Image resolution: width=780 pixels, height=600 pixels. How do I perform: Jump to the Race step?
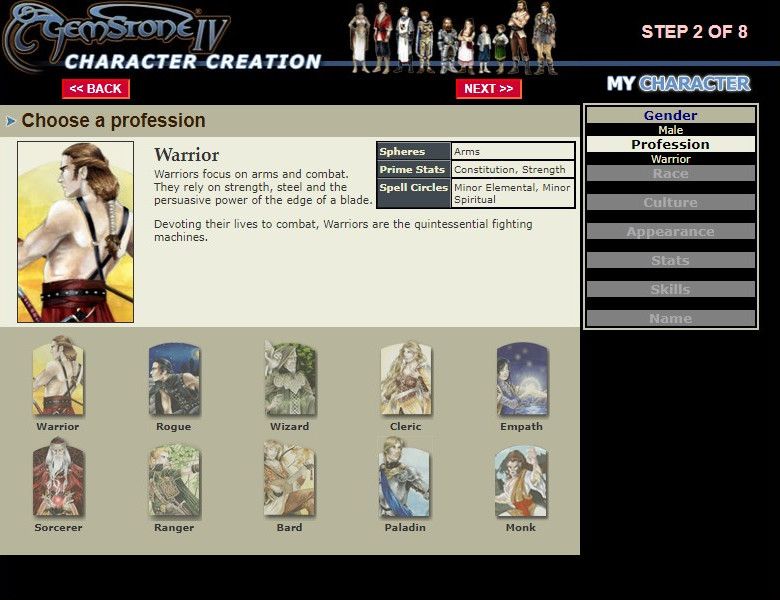click(670, 174)
